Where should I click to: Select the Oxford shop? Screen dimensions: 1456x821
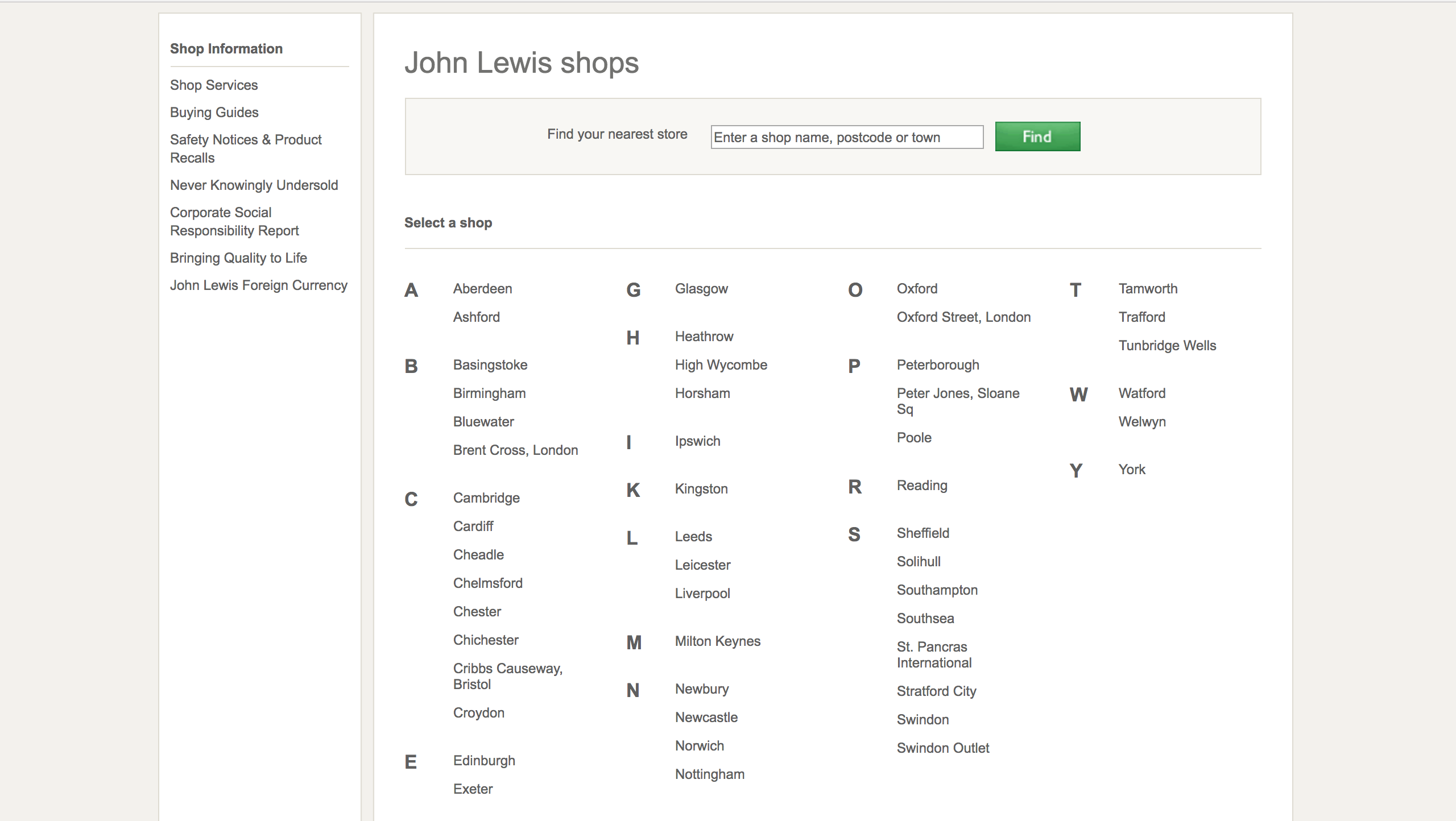[917, 289]
